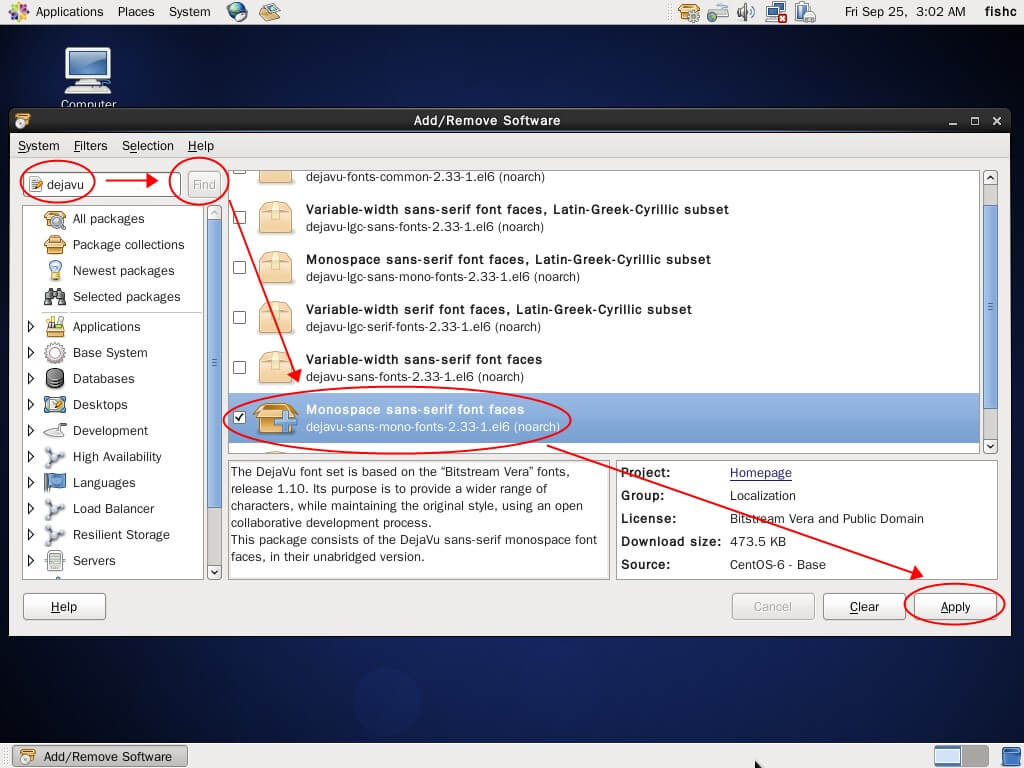Open the project Homepage link
Image resolution: width=1024 pixels, height=768 pixels.
click(x=760, y=473)
